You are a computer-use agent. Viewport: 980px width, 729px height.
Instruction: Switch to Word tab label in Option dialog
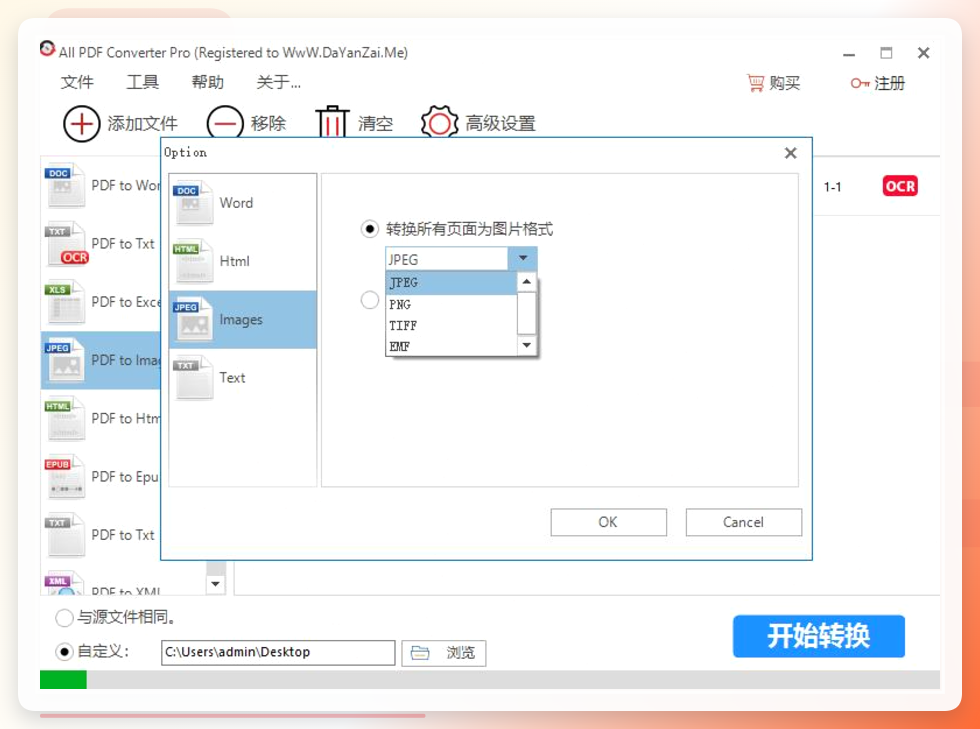coord(236,203)
